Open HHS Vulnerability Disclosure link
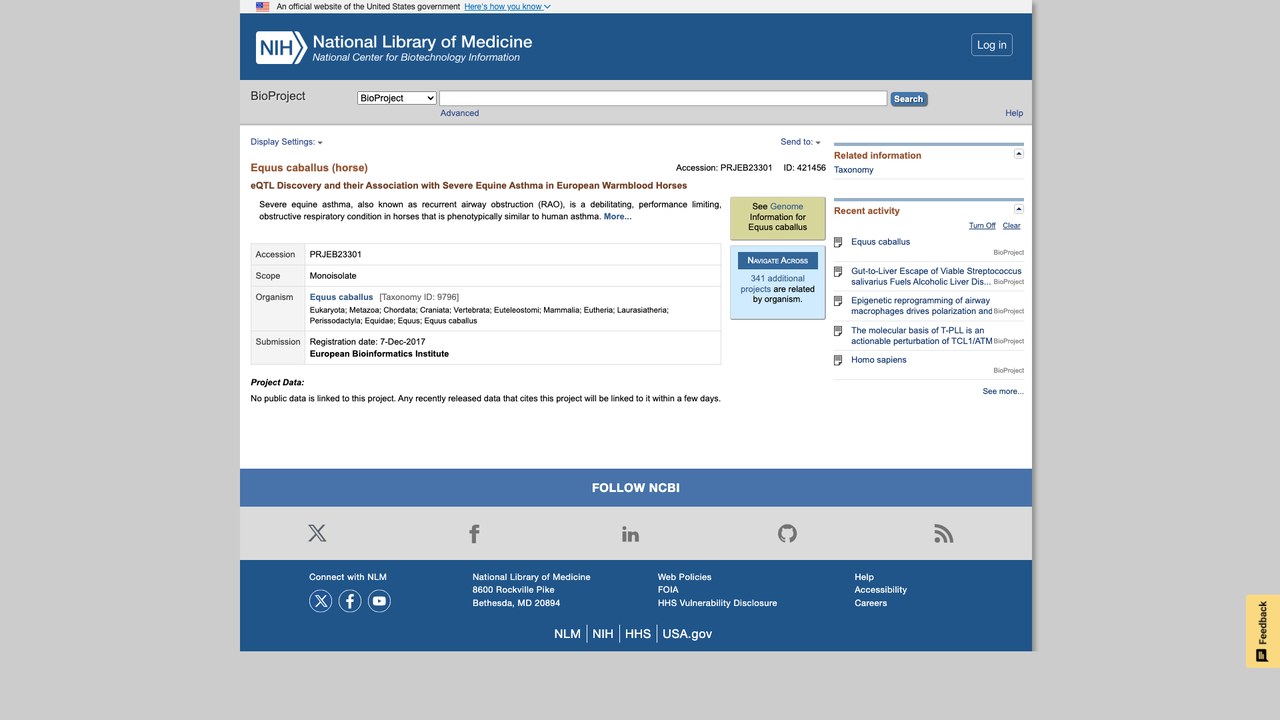Image resolution: width=1280 pixels, height=720 pixels. 717,603
